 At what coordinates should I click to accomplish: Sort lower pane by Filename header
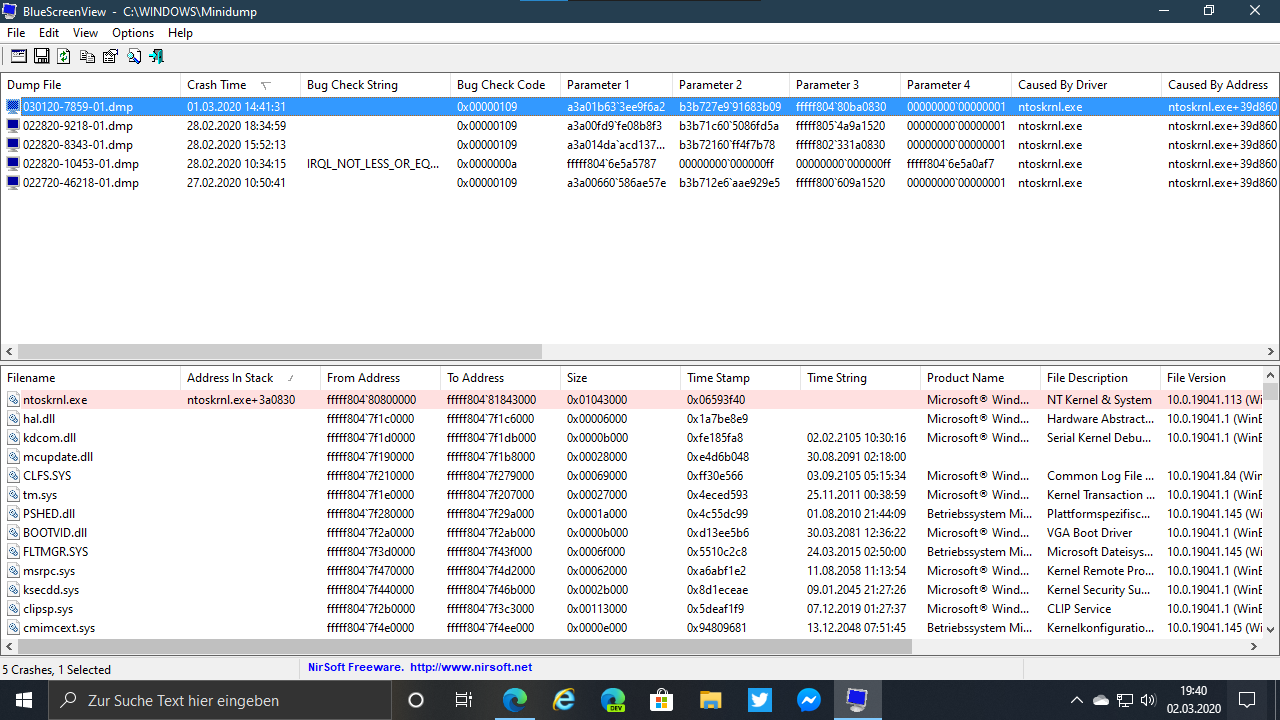(91, 378)
